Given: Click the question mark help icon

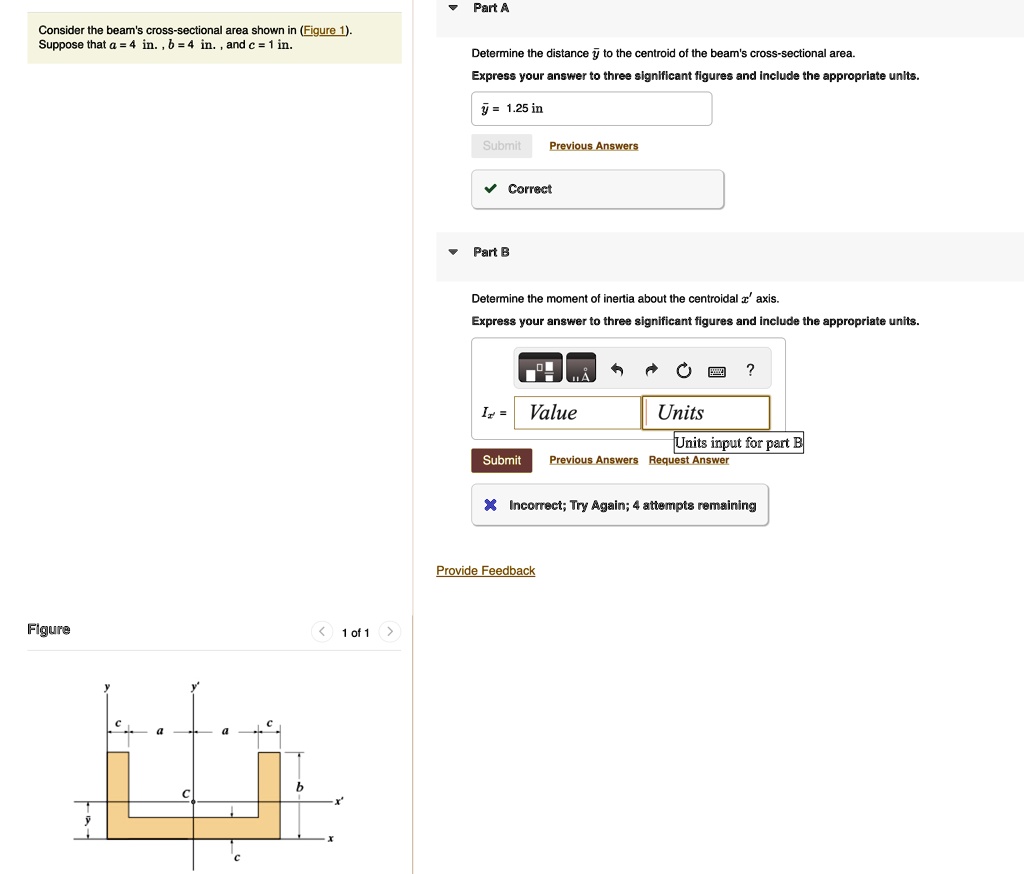Looking at the screenshot, I should pyautogui.click(x=750, y=370).
